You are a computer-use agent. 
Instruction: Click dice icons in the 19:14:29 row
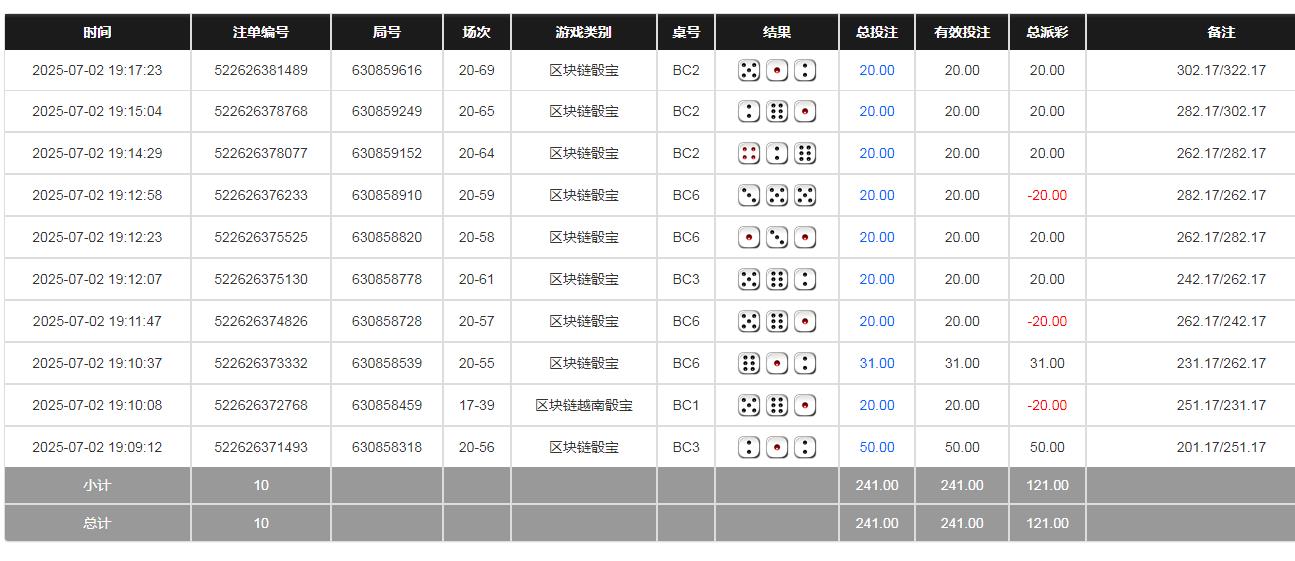click(776, 153)
